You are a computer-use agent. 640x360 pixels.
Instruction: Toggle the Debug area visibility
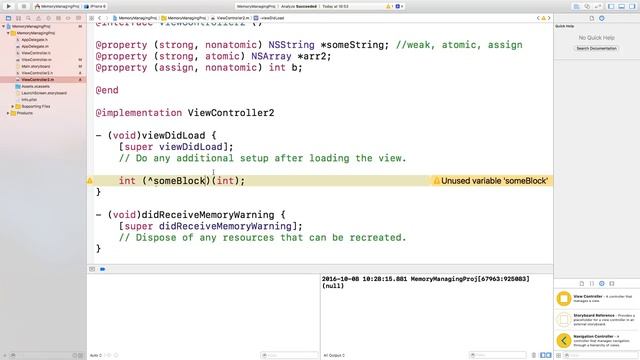tap(622, 7)
